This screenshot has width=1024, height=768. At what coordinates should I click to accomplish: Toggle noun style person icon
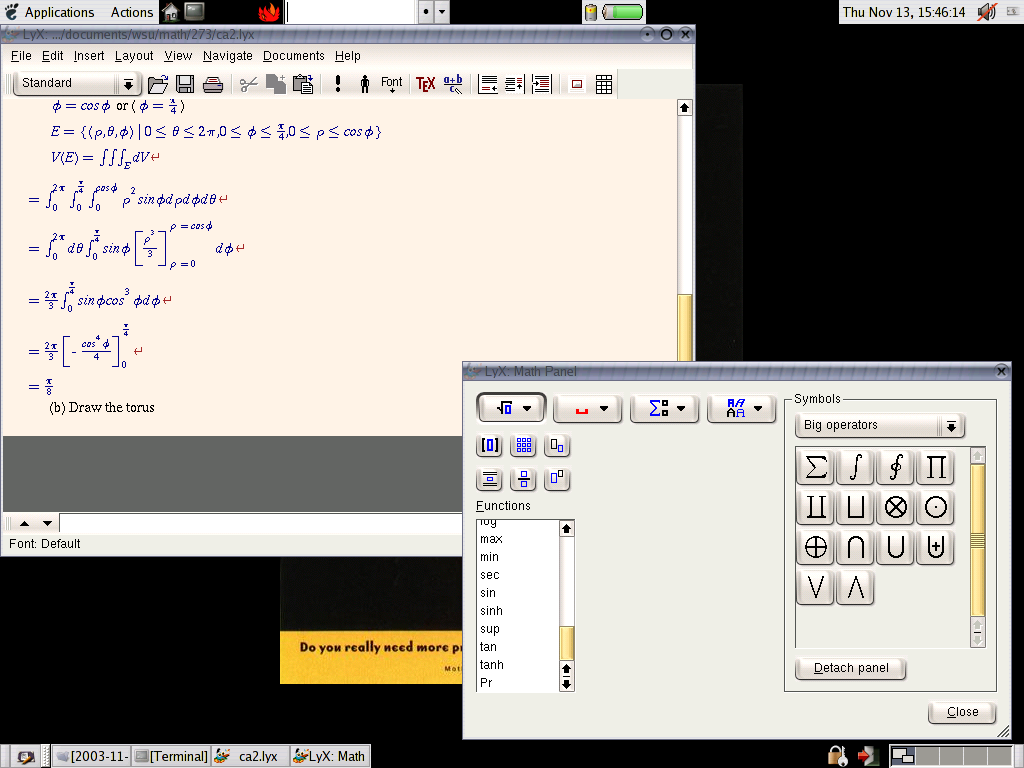point(365,84)
